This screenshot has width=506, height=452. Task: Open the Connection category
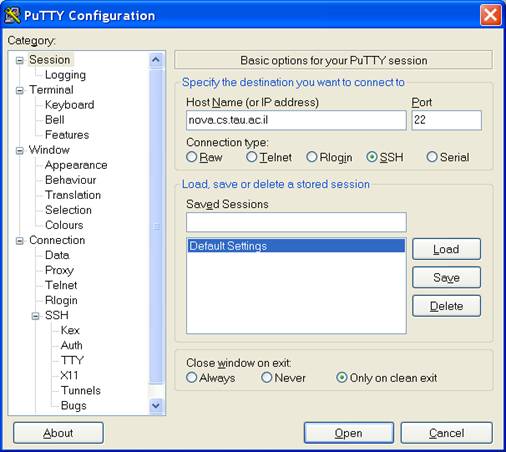[57, 240]
